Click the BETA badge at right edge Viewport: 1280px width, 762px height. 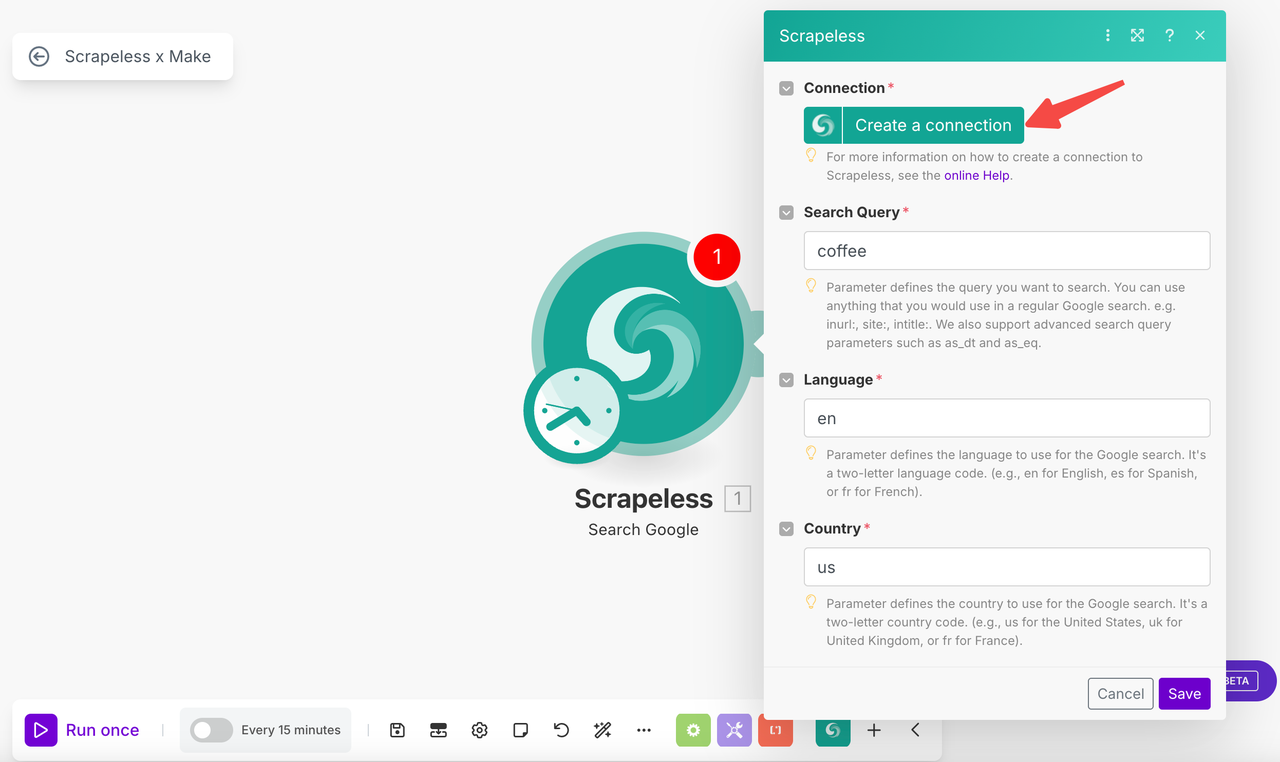coord(1243,680)
